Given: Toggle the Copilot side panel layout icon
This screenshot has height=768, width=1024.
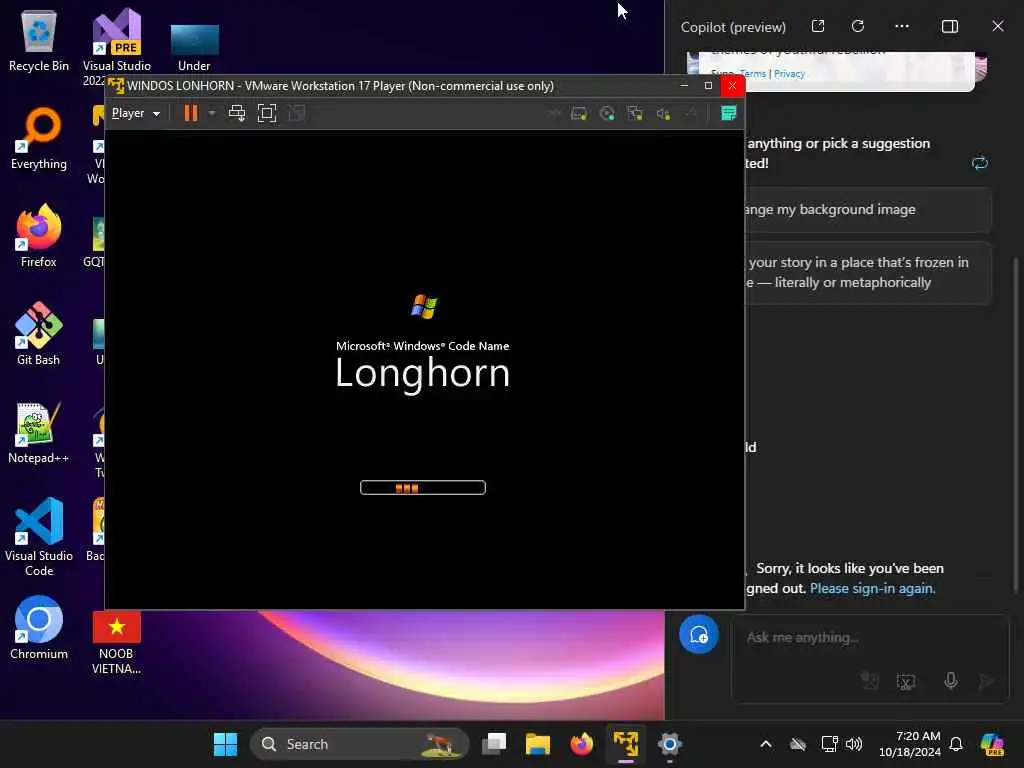Looking at the screenshot, I should [950, 26].
